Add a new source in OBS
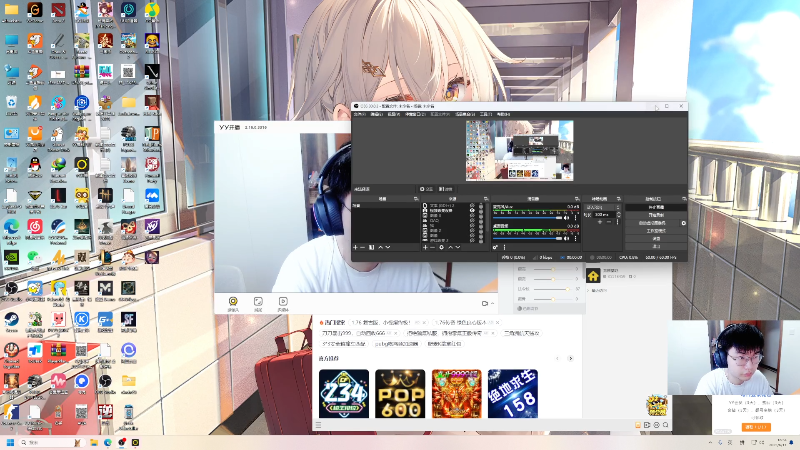This screenshot has width=800, height=450. (x=425, y=247)
